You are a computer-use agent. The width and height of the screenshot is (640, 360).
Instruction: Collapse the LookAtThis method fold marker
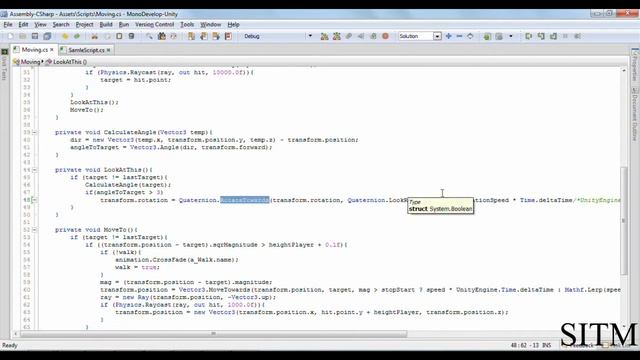coord(34,170)
